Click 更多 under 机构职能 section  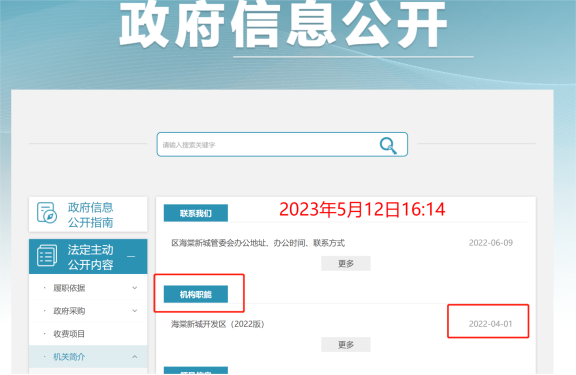(x=346, y=345)
